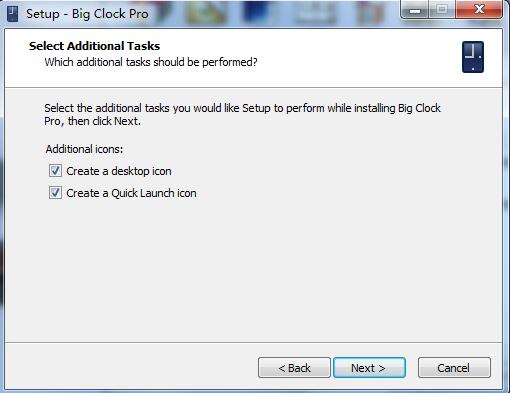Click the "Which additional tasks should be performed?" subtitle
This screenshot has width=510, height=393.
(151, 62)
